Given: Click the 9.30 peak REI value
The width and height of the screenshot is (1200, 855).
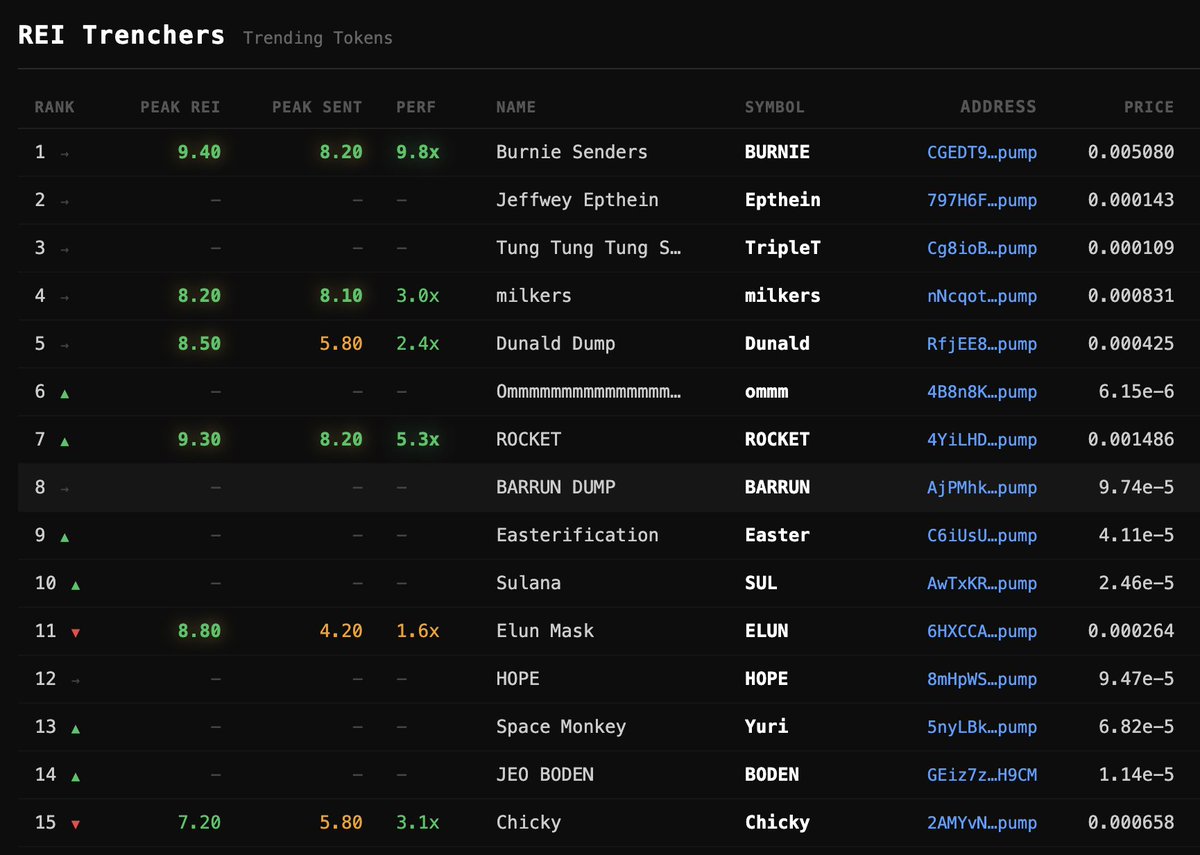Looking at the screenshot, I should click(199, 440).
